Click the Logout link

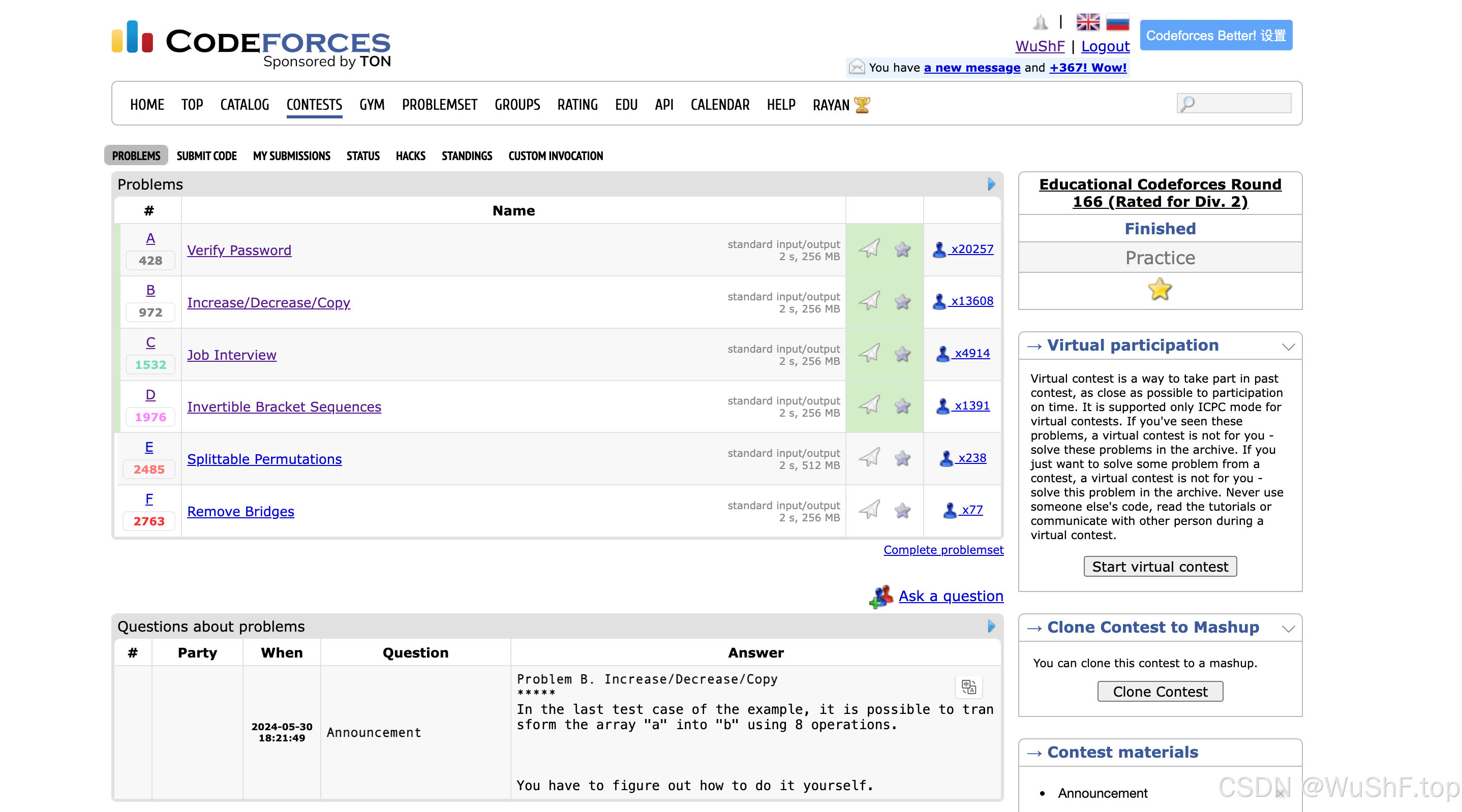click(1105, 46)
